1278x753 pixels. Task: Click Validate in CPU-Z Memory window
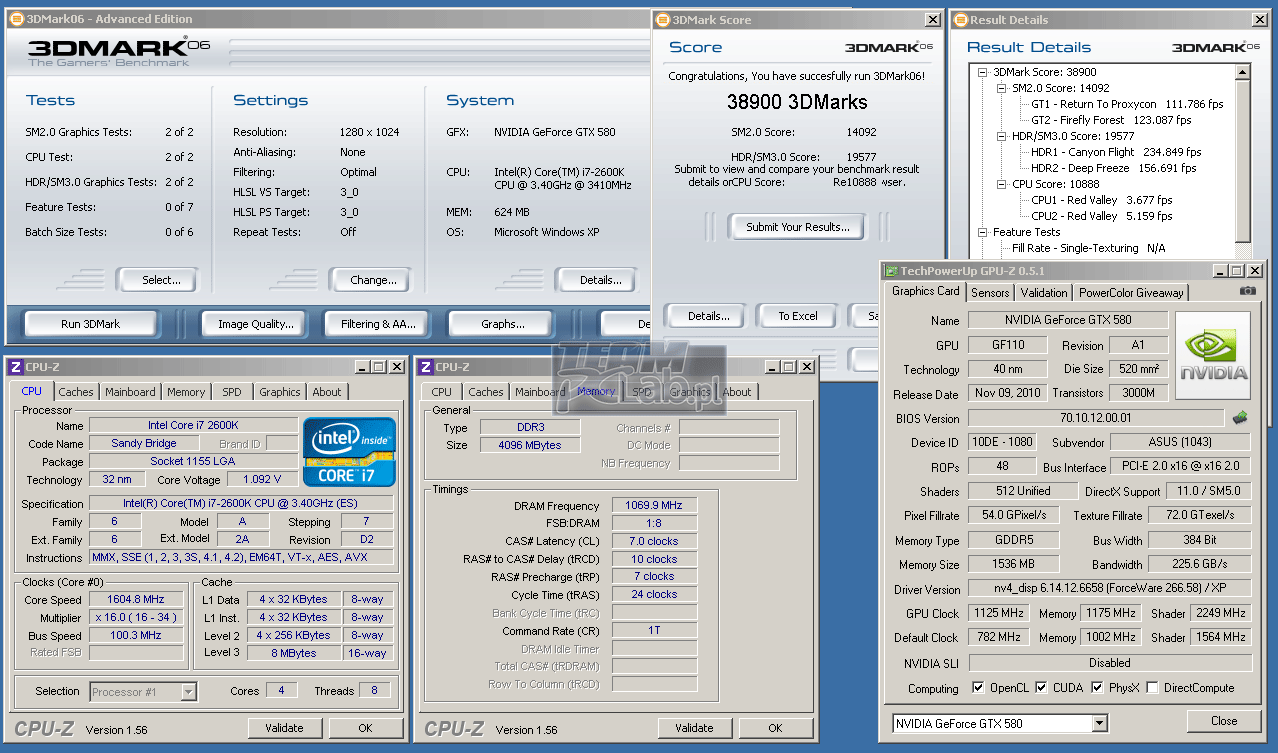(694, 728)
